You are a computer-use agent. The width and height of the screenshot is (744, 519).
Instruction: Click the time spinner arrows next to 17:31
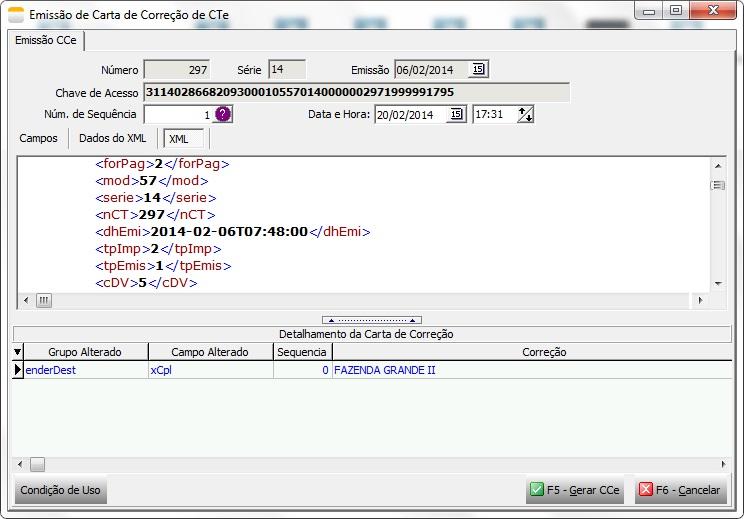(525, 114)
